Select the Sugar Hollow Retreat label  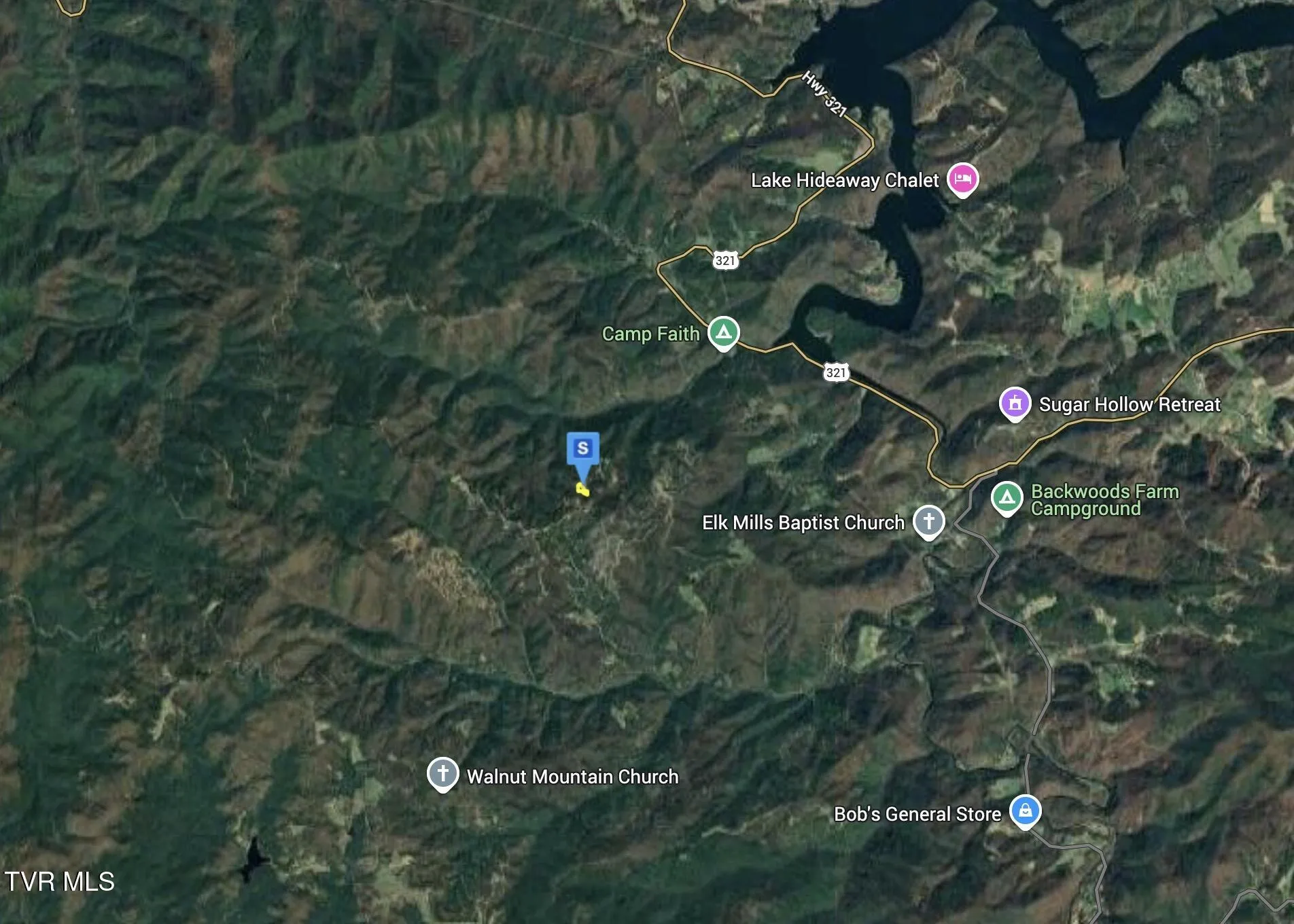point(1130,404)
